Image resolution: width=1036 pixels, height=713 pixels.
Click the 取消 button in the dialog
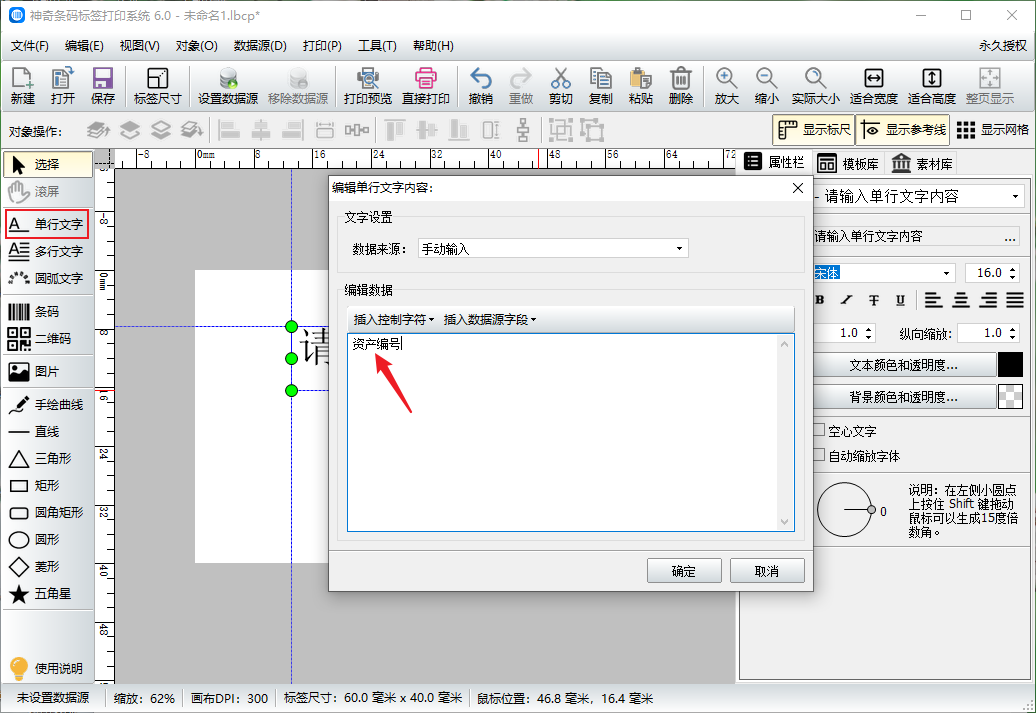click(767, 571)
